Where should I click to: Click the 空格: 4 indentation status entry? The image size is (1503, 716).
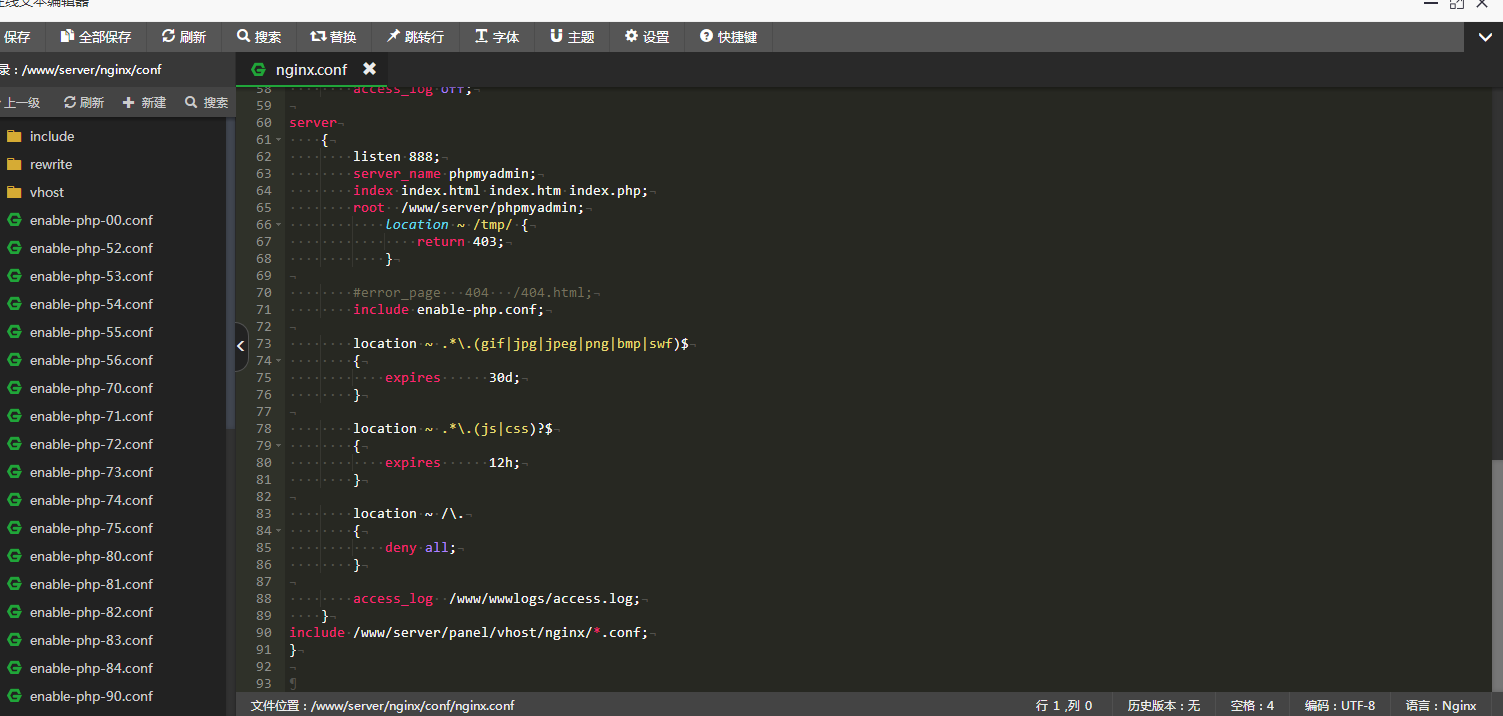(1252, 705)
